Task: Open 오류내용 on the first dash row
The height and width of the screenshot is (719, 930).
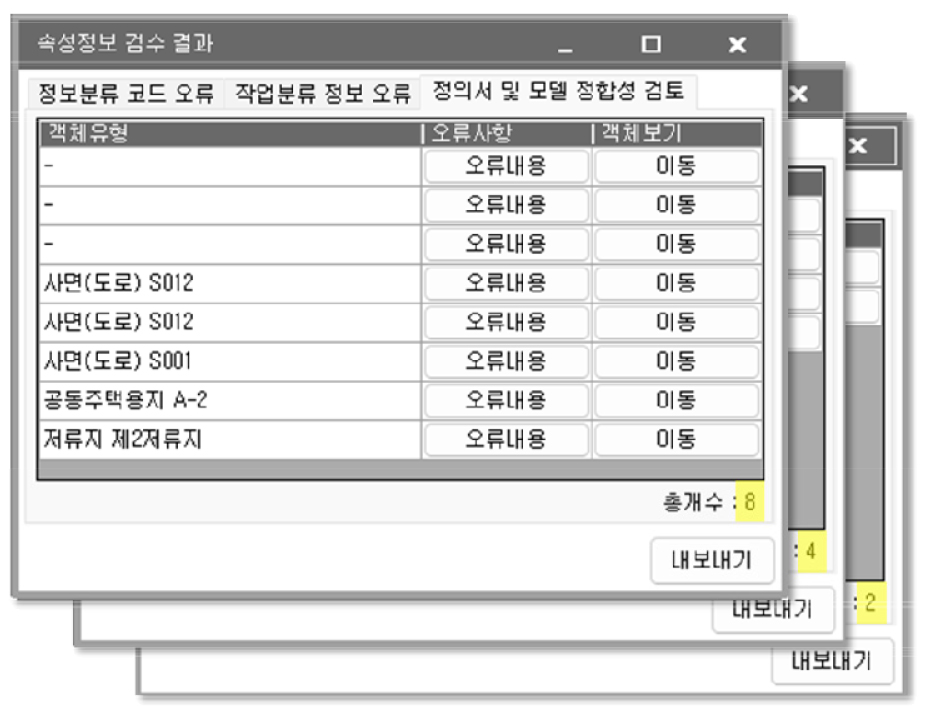Action: (x=508, y=166)
